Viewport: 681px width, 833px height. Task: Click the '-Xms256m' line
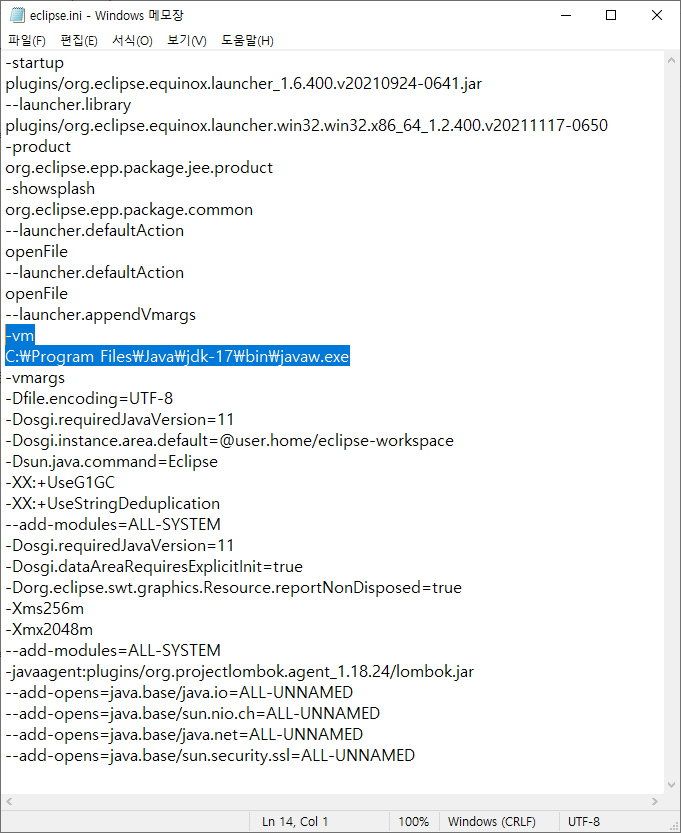(x=45, y=609)
